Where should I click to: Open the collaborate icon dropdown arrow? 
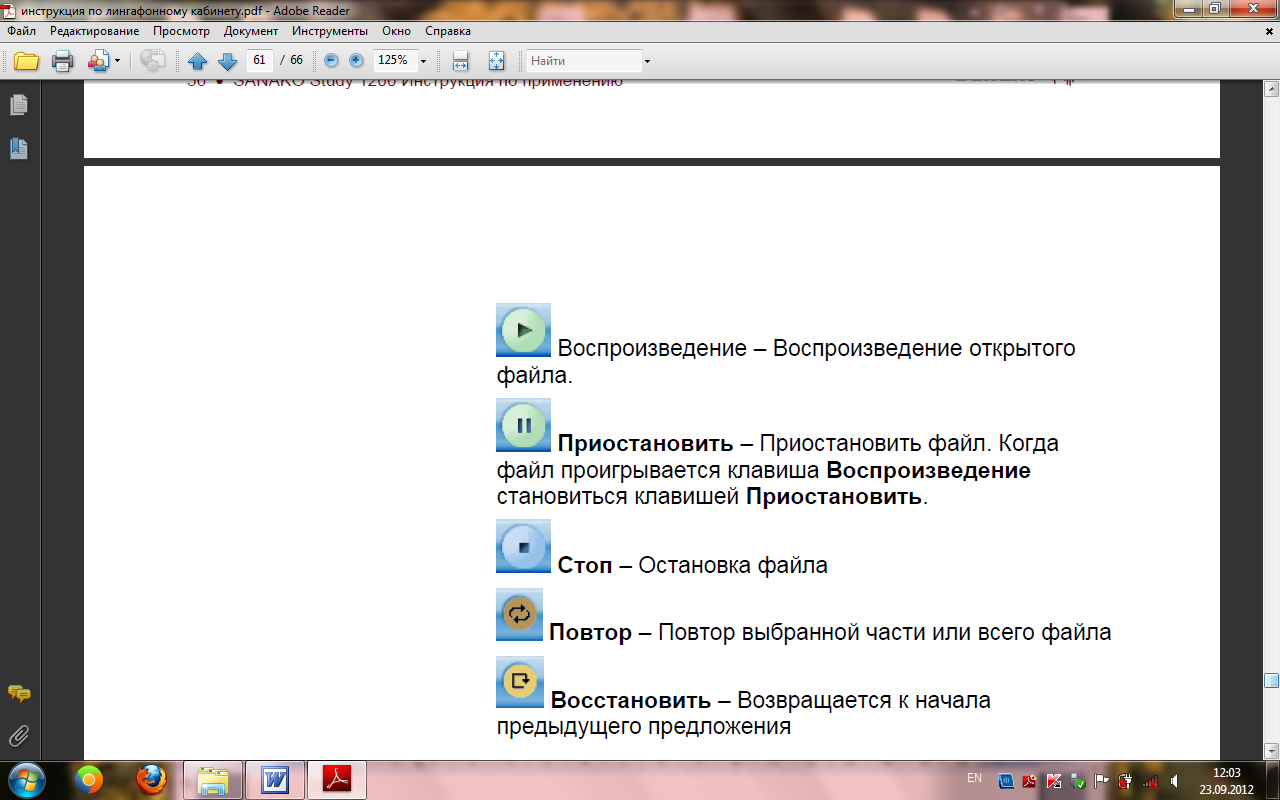(117, 61)
